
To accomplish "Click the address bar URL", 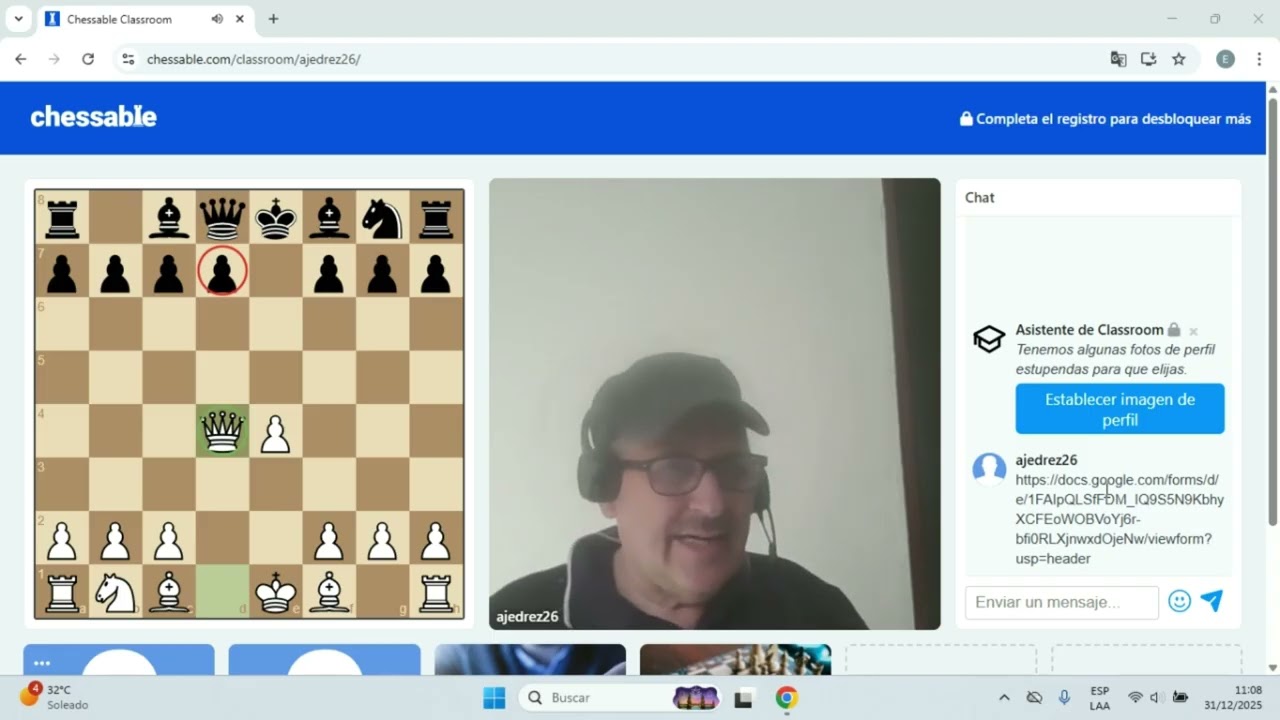I will coord(253,59).
